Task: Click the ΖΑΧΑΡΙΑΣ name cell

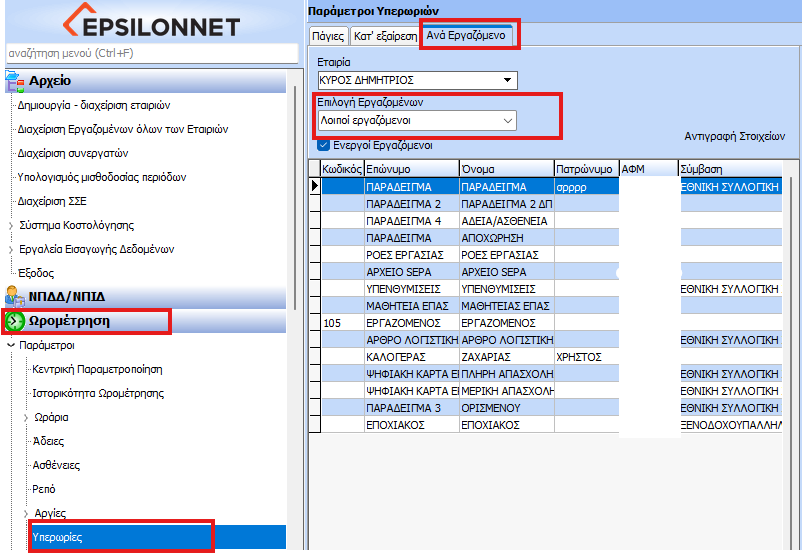Action: point(507,357)
